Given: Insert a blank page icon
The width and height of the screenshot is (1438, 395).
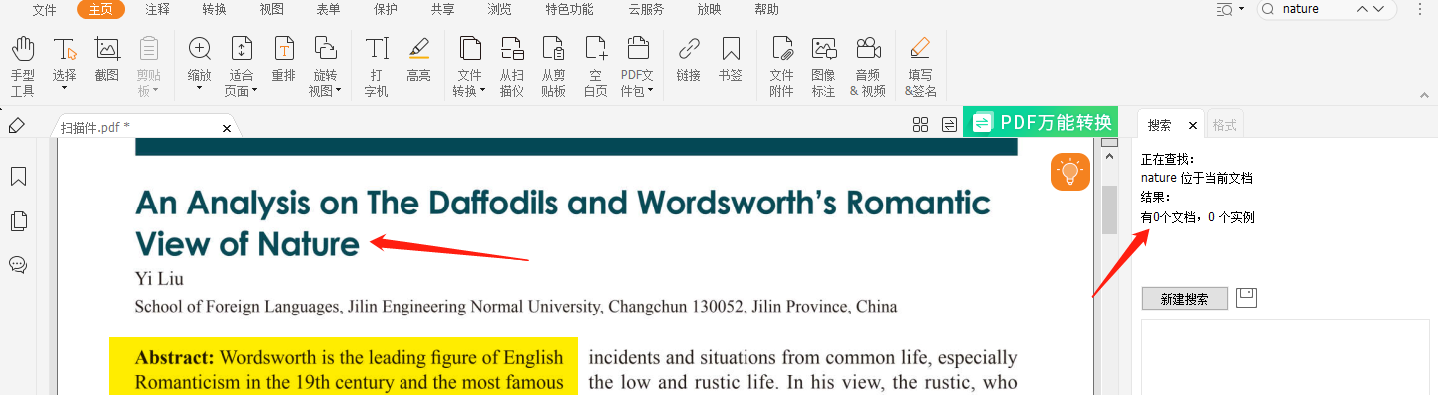Looking at the screenshot, I should pyautogui.click(x=596, y=49).
